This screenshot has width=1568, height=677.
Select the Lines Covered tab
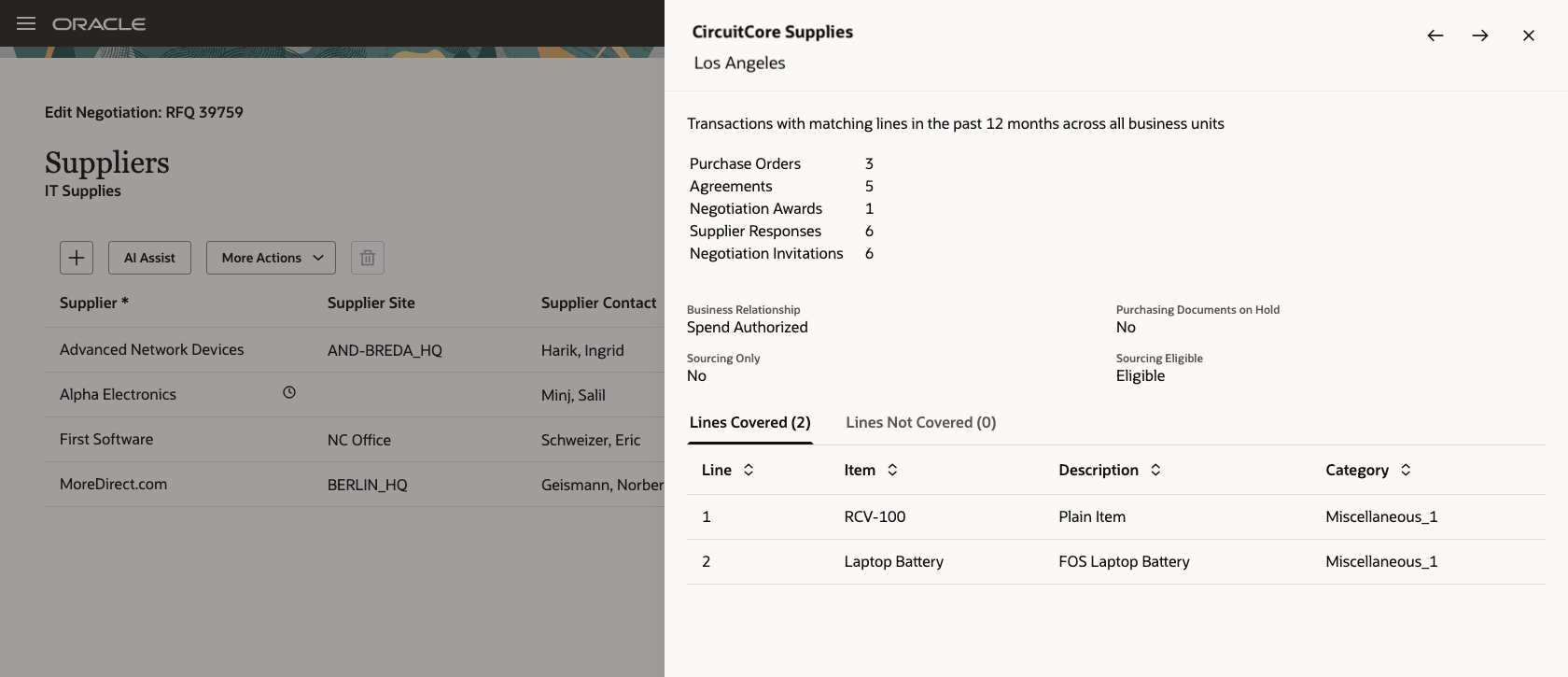pyautogui.click(x=749, y=423)
